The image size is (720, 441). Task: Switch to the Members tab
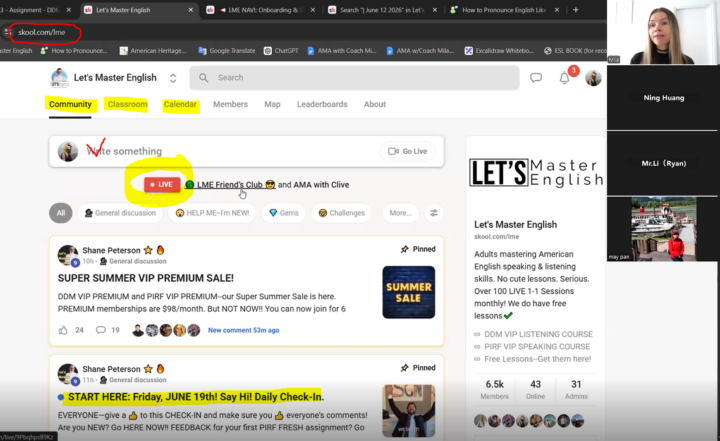[x=230, y=104]
